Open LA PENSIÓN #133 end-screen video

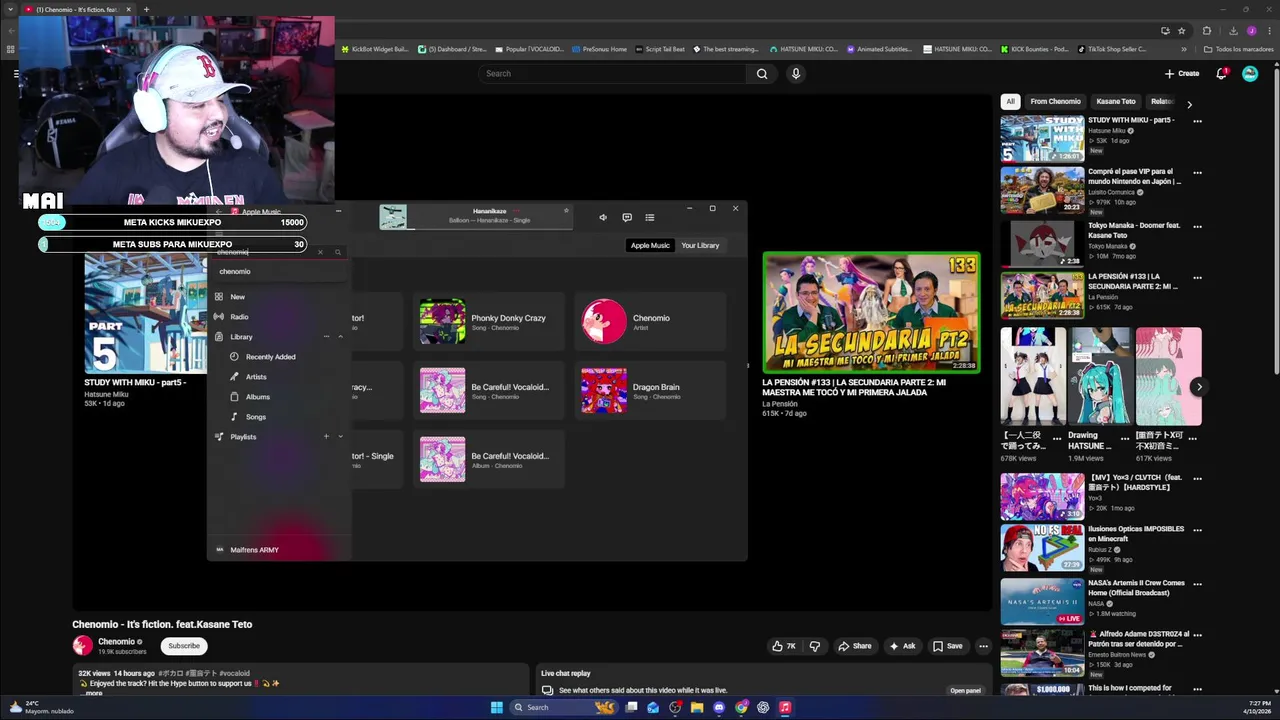(x=871, y=312)
